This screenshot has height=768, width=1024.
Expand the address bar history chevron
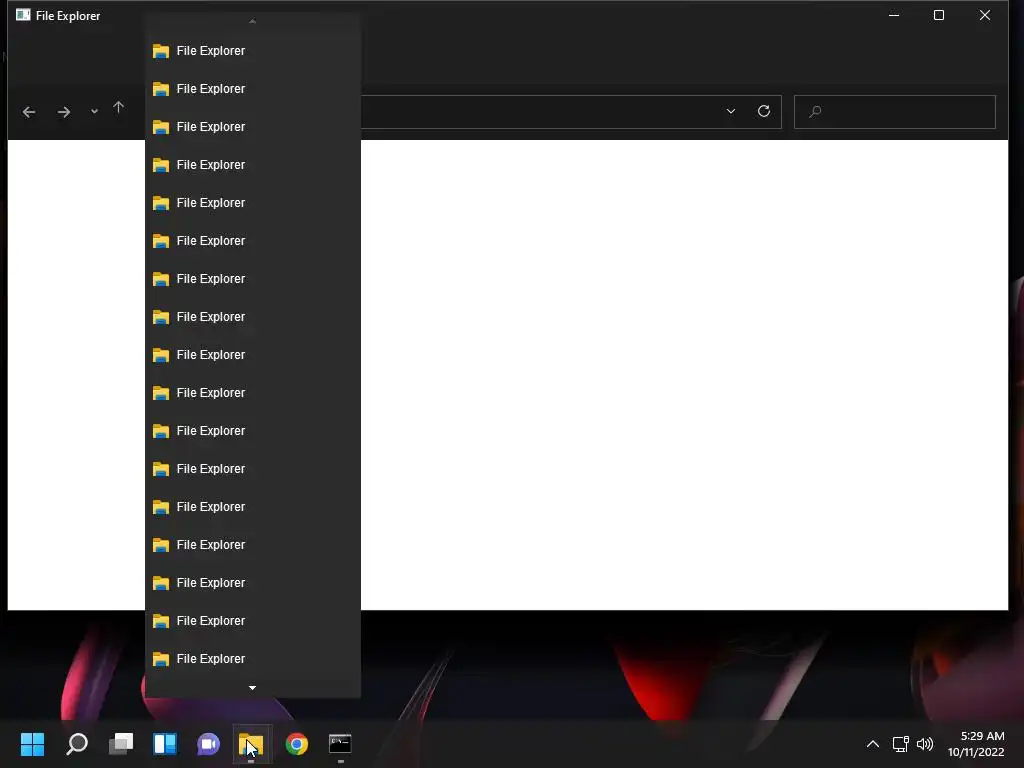pyautogui.click(x=731, y=111)
